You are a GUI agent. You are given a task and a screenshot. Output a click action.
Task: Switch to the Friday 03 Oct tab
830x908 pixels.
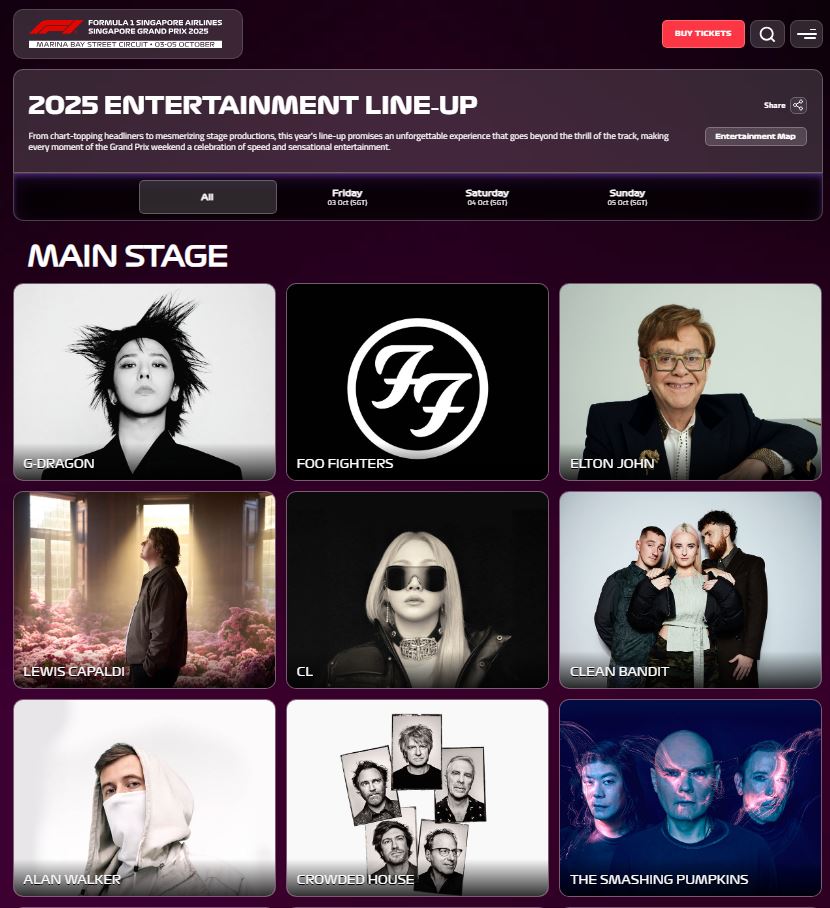(348, 197)
